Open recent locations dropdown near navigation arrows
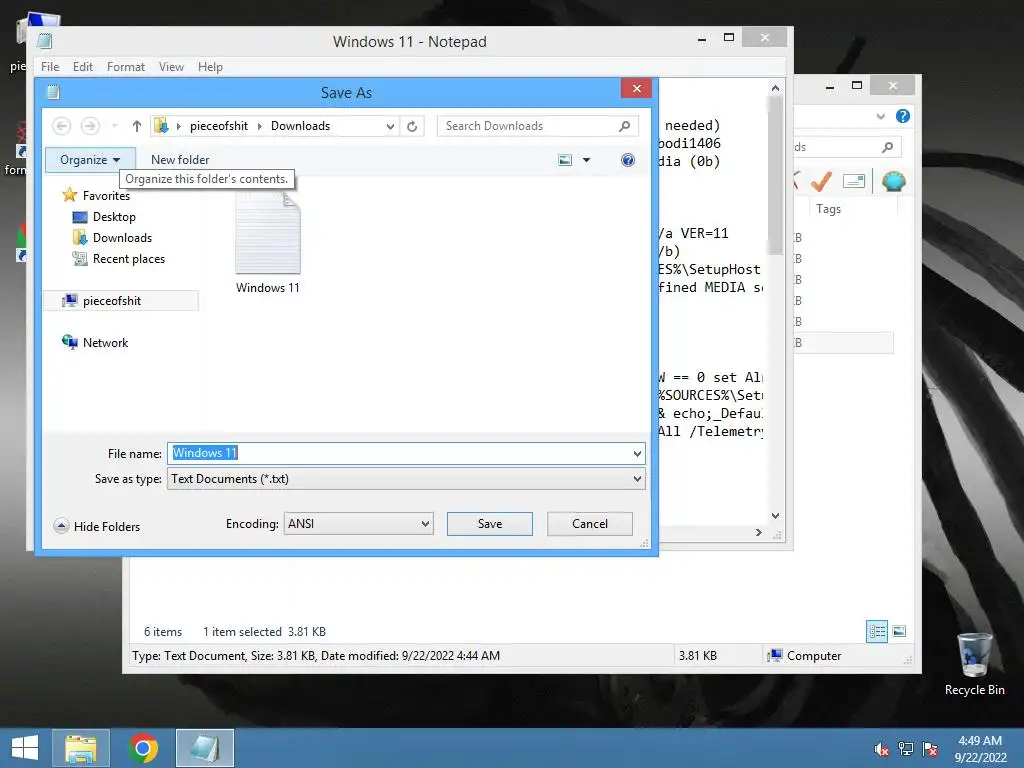Screen dimensions: 1024x768 tap(114, 125)
